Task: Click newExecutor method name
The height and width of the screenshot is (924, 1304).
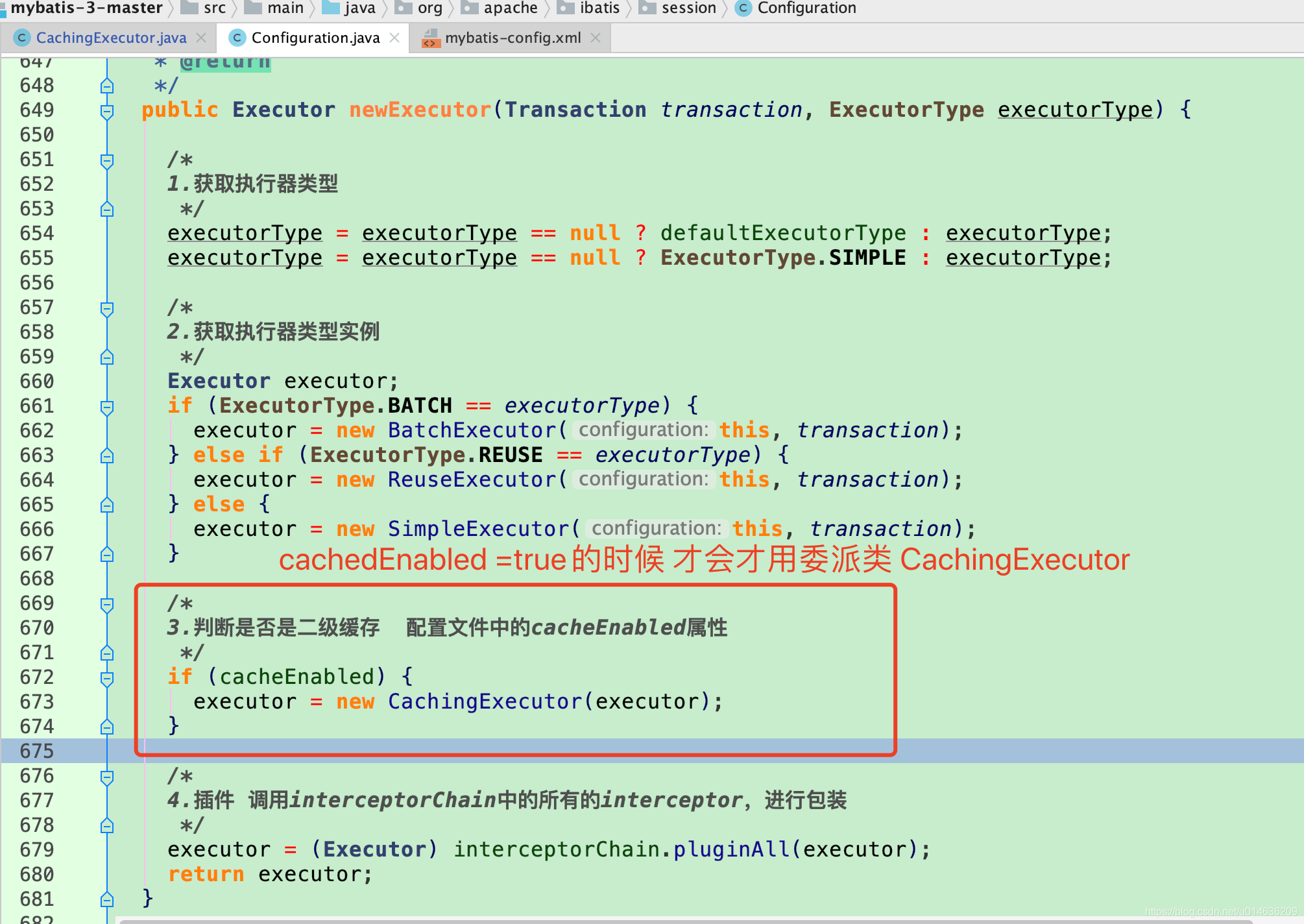Action: pos(420,110)
